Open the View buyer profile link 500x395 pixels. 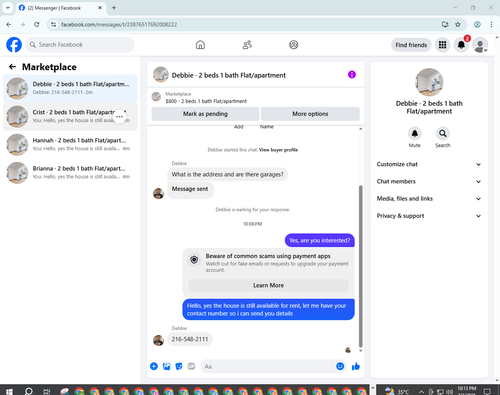click(278, 150)
